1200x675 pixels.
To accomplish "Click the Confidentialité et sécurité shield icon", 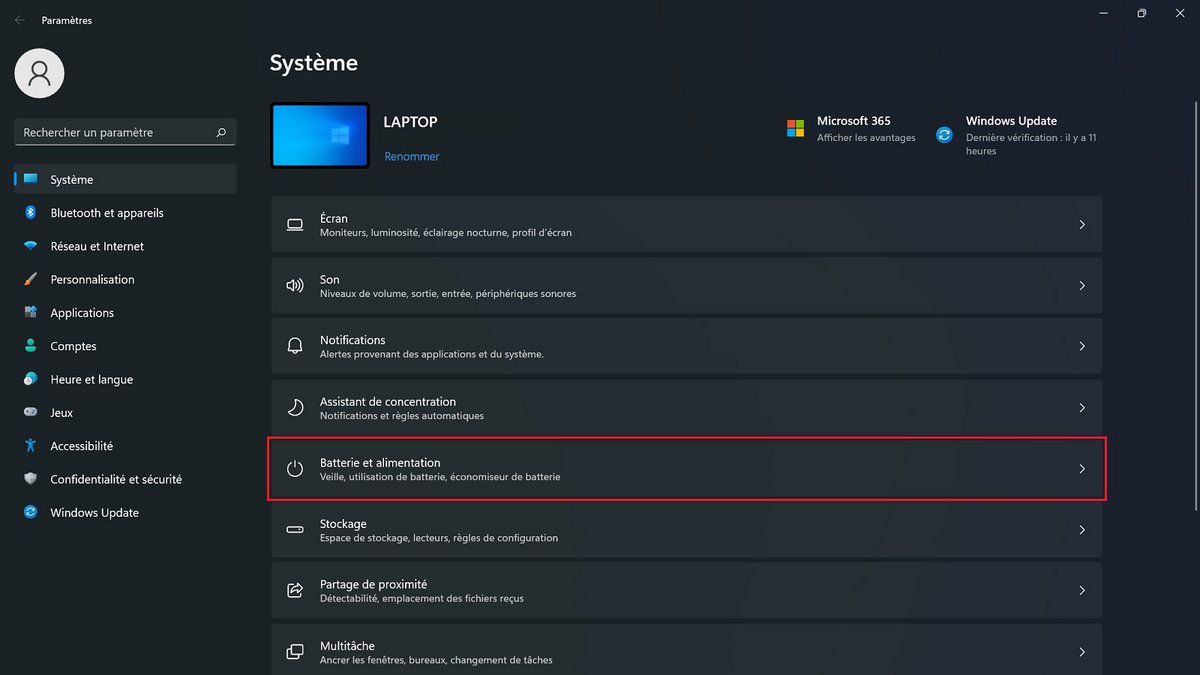I will (30, 479).
